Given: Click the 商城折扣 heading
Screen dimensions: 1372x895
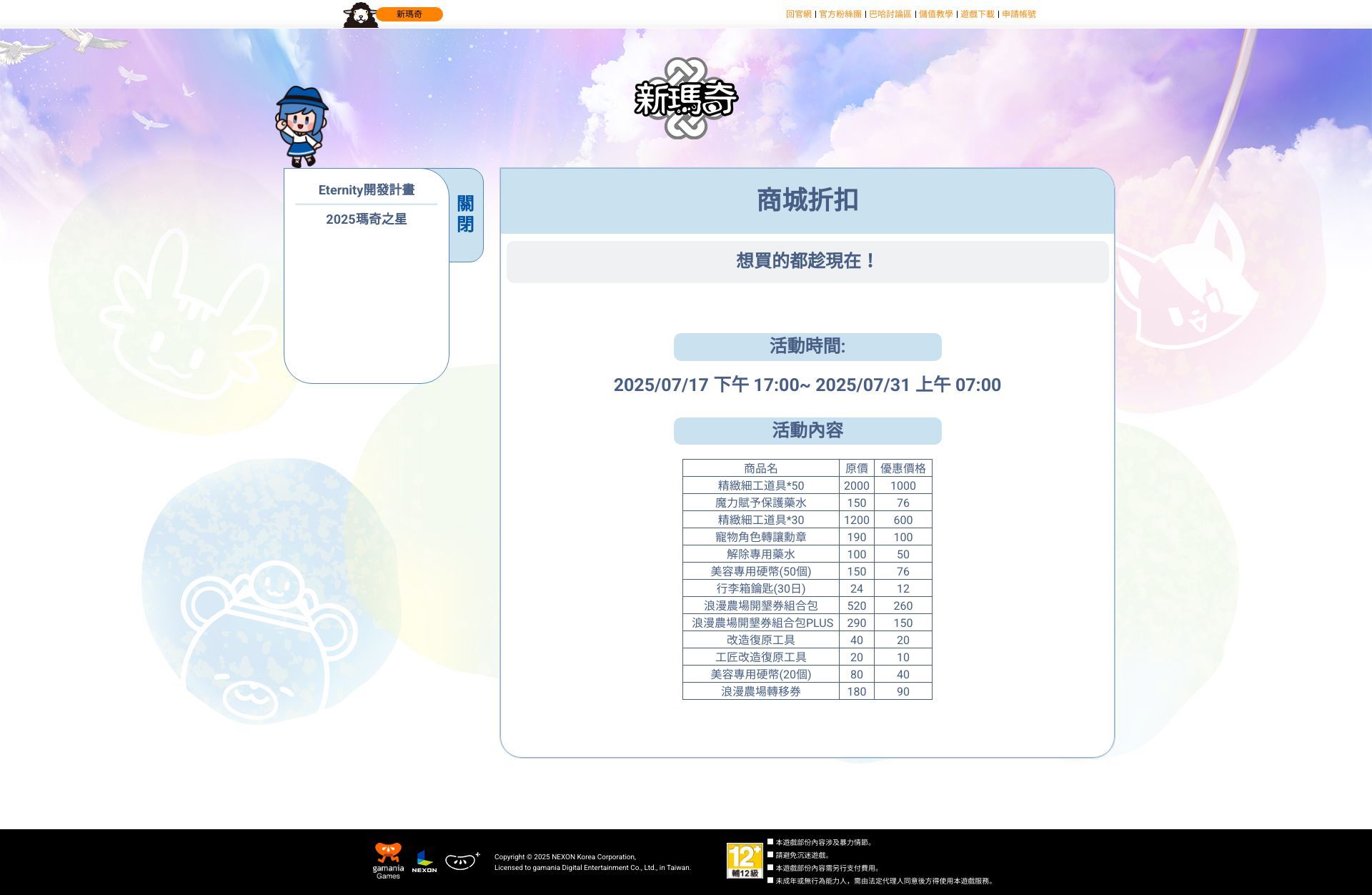Looking at the screenshot, I should click(807, 200).
